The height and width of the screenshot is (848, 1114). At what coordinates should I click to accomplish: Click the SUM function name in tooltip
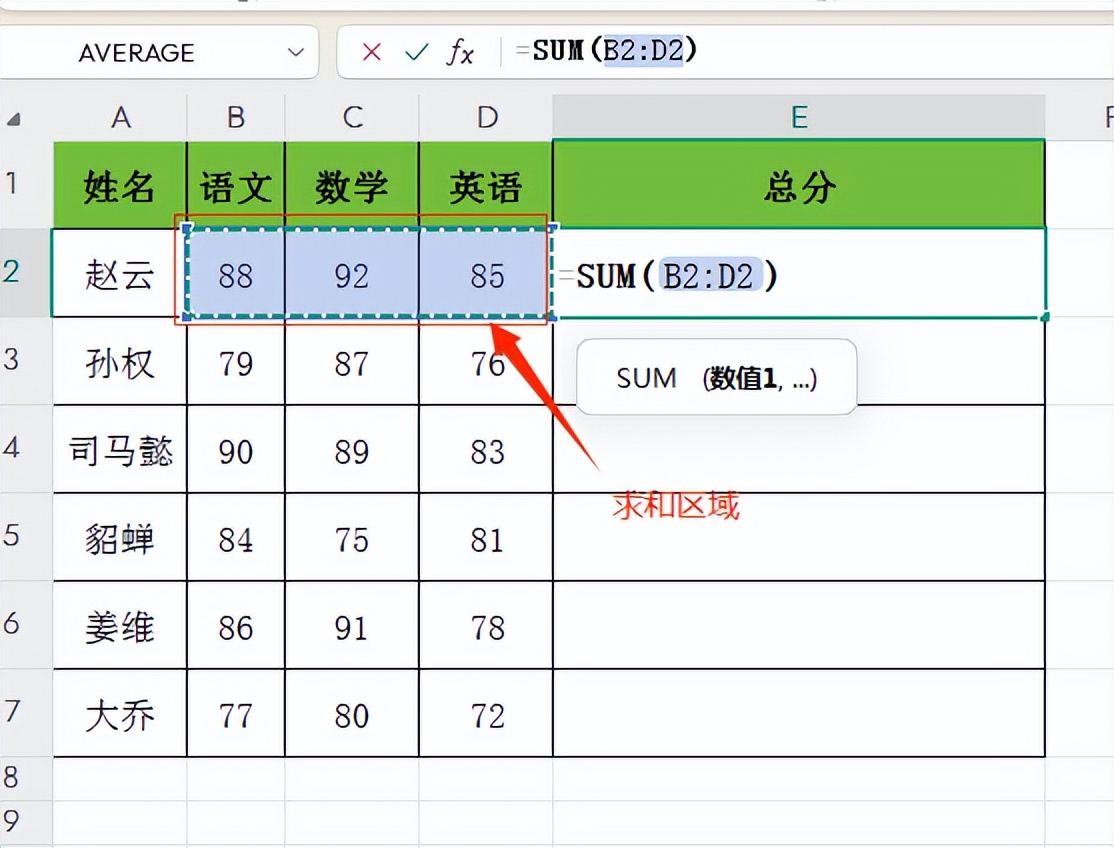(x=646, y=378)
